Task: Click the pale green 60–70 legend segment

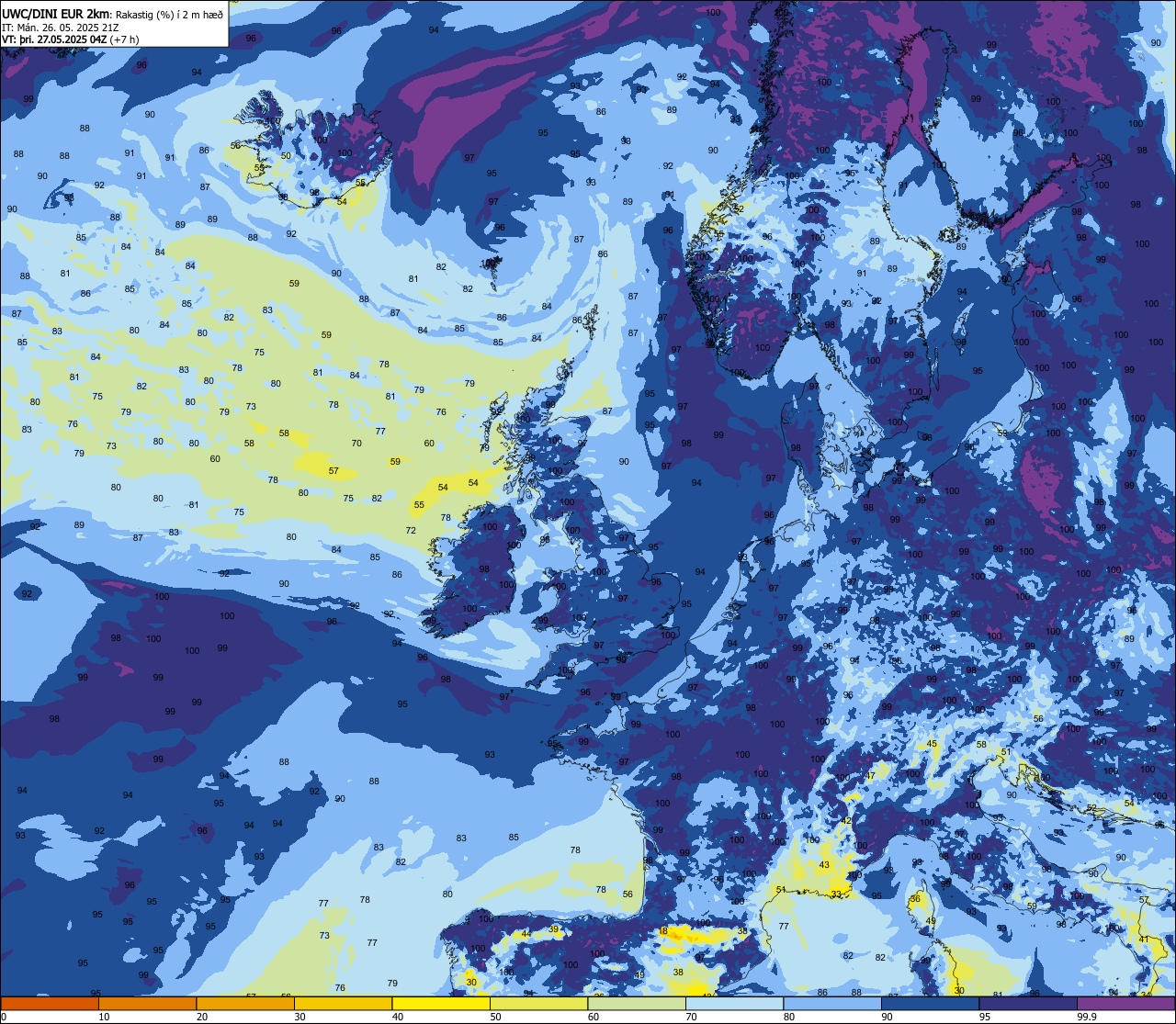Action: coord(637,1003)
